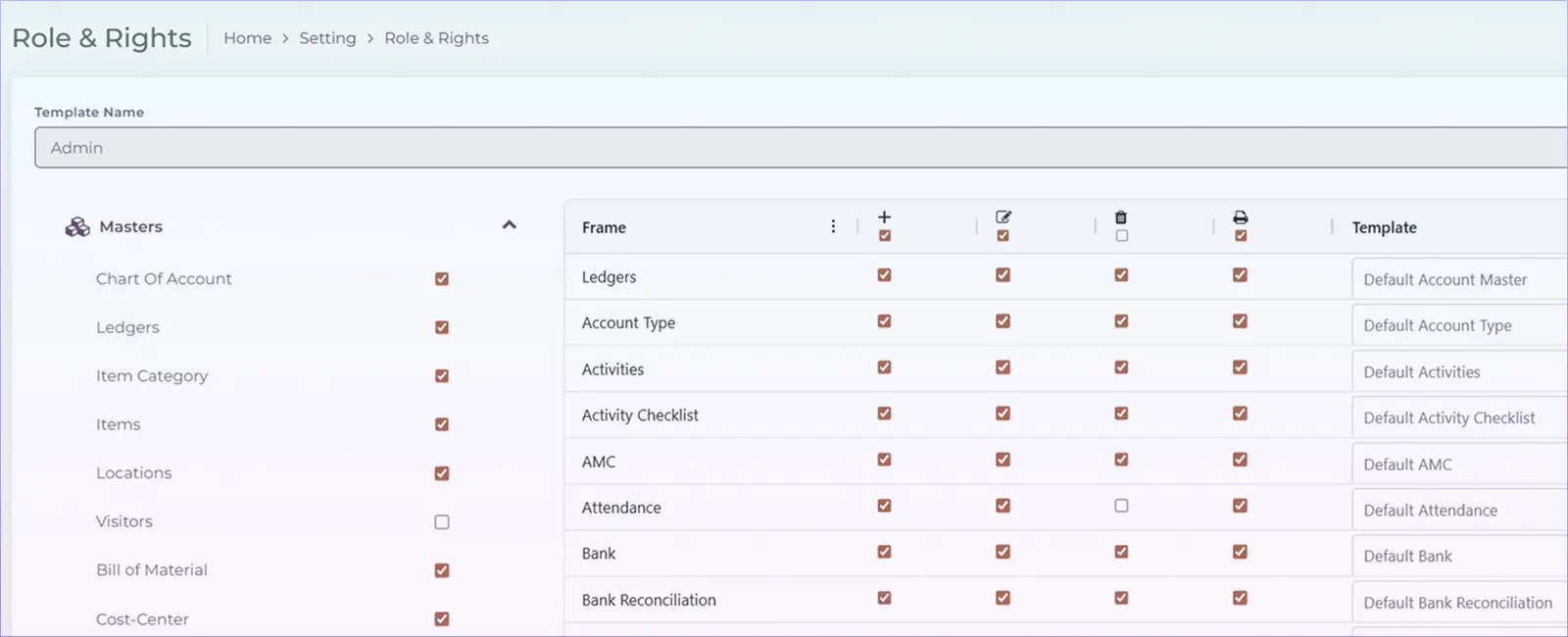
Task: Click the trash delete column icon
Action: 1121,217
